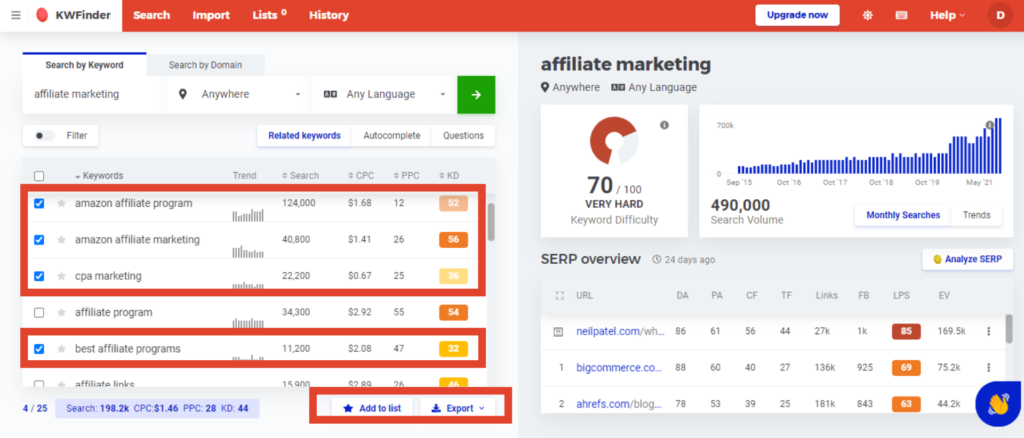Open the Search menu item
Viewport: 1024px width, 438px height.
152,16
